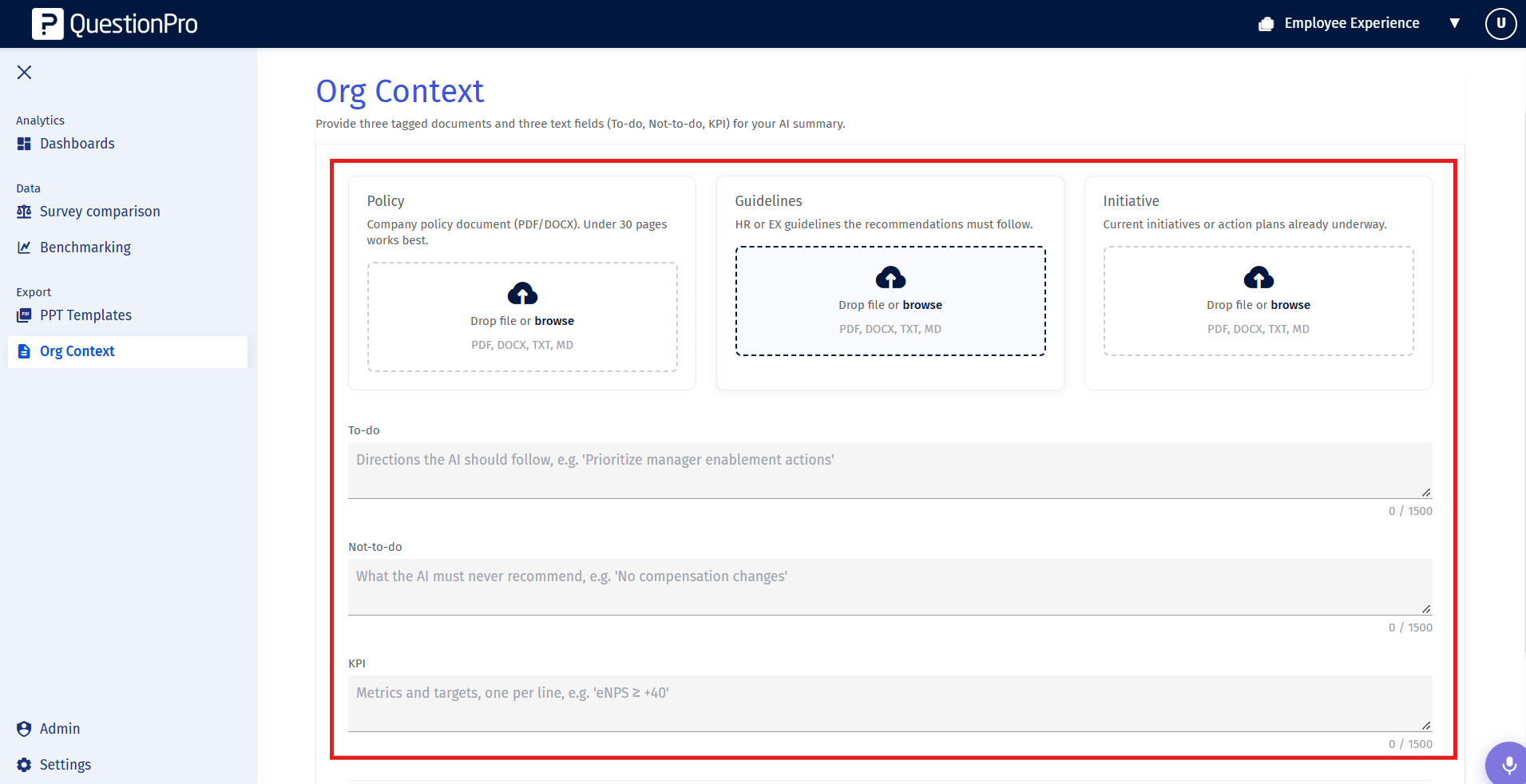Click browse link in Policy card
Screen dimensions: 1526x784
coord(554,321)
